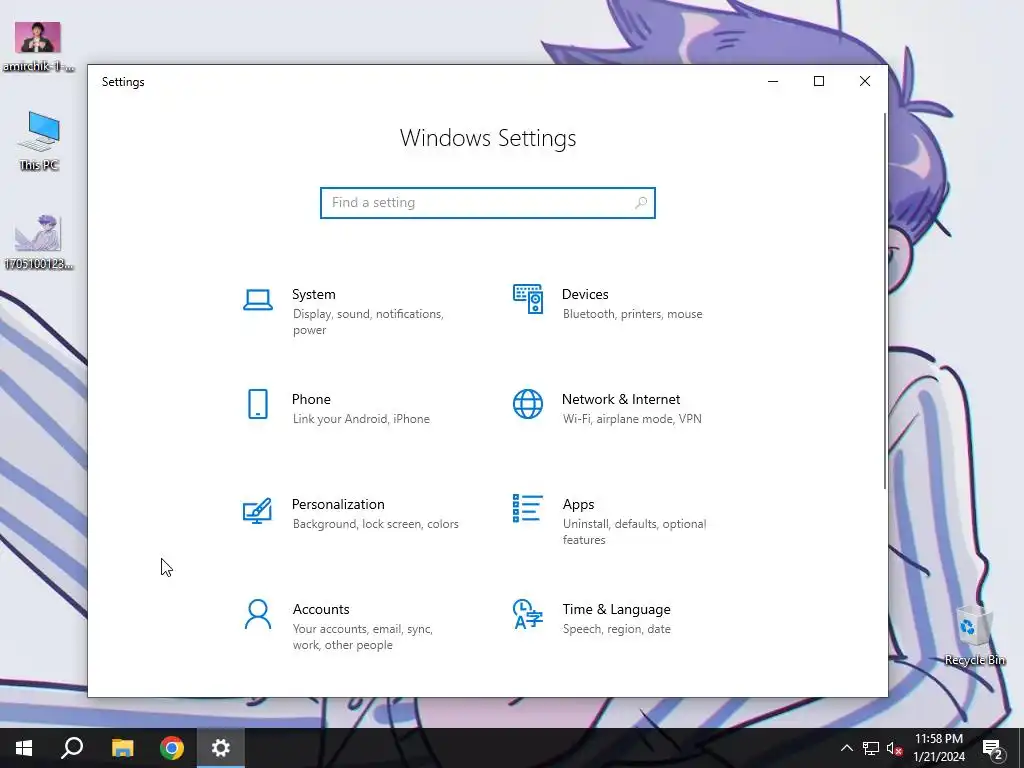Focus the Find a setting search field
This screenshot has height=768, width=1024.
(x=488, y=203)
